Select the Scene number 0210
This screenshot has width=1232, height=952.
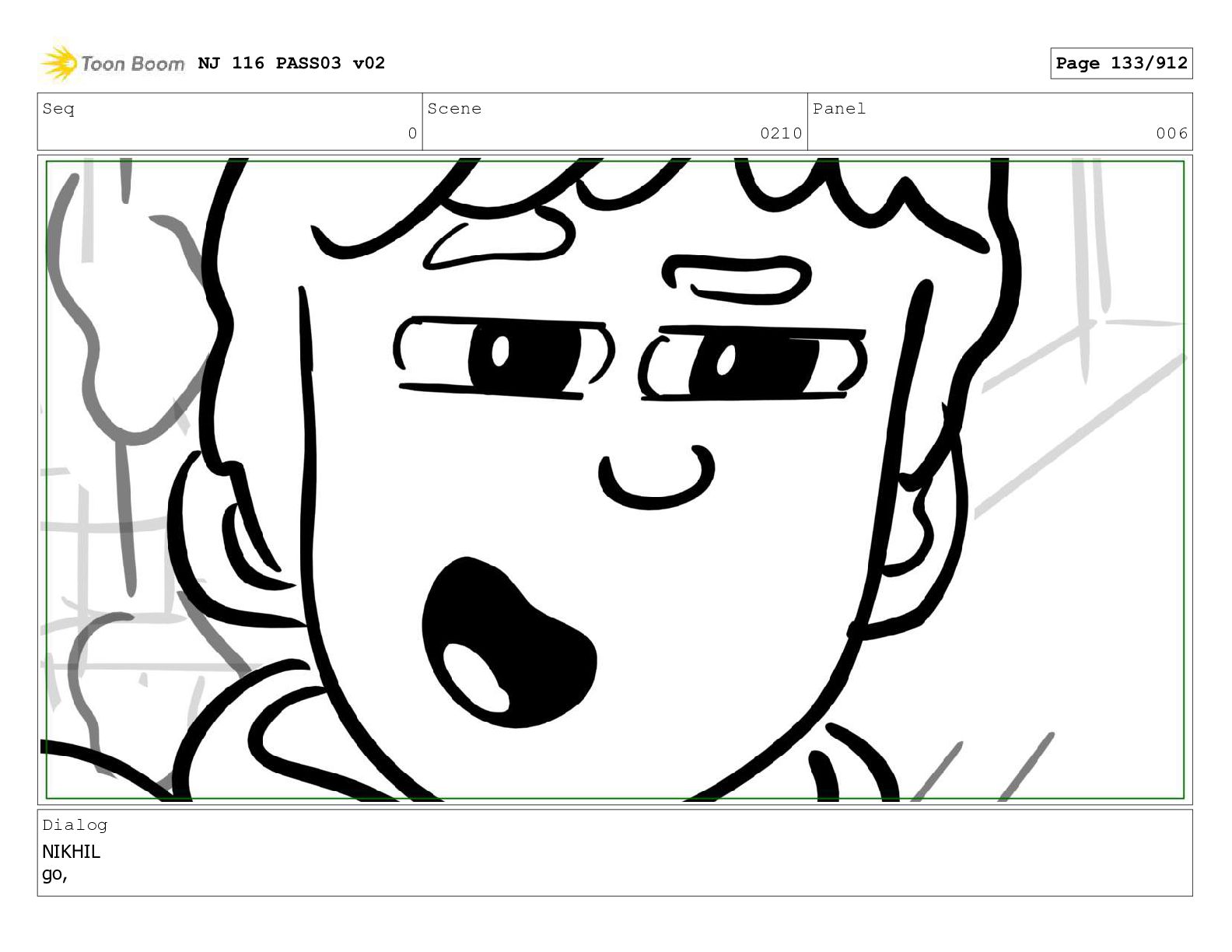(x=781, y=133)
